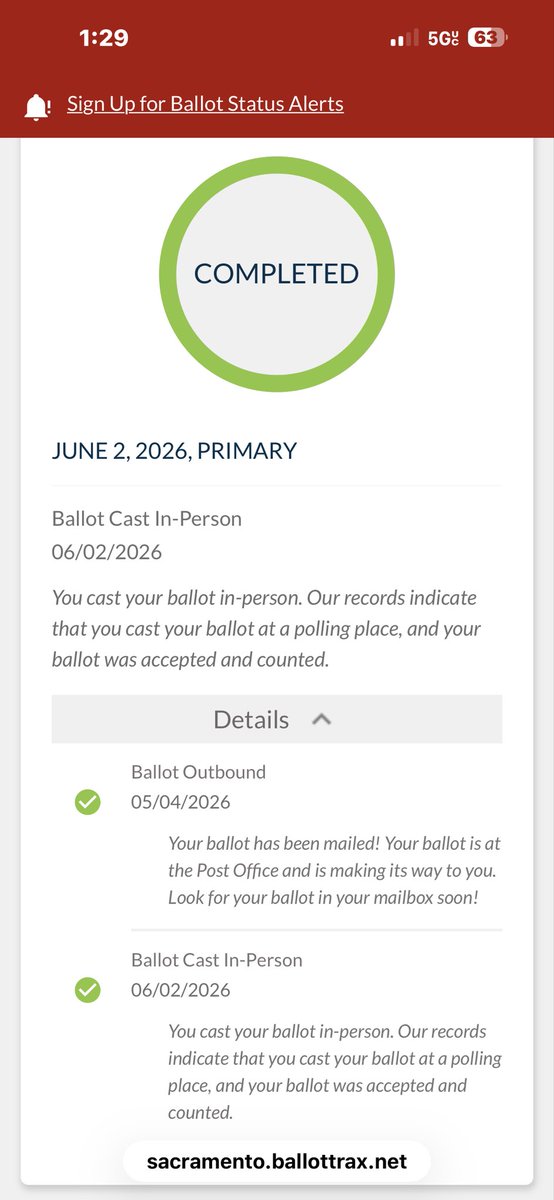This screenshot has height=1200, width=554.
Task: Tap the bell alert icon
Action: (x=38, y=105)
